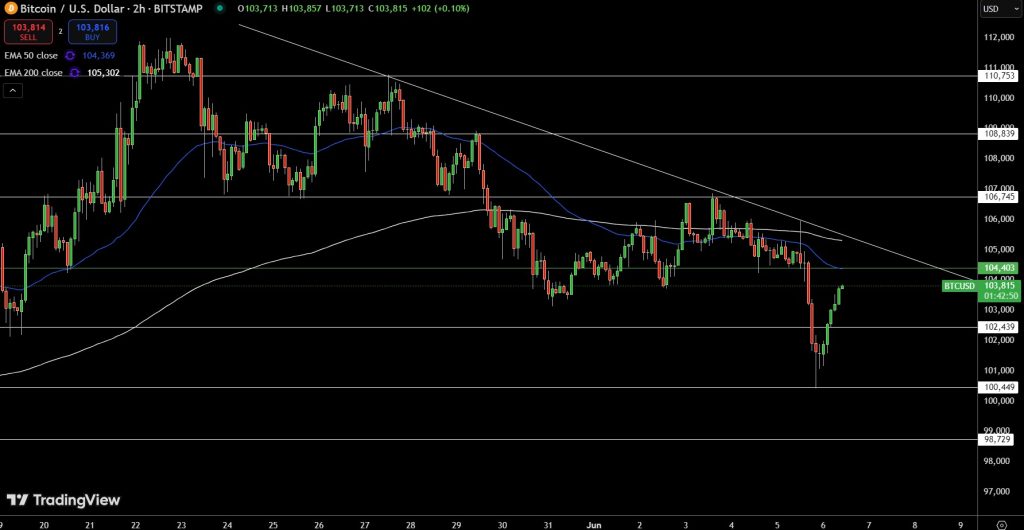Click the Bitcoin symbol logo icon
The image size is (1024, 530).
pyautogui.click(x=10, y=8)
